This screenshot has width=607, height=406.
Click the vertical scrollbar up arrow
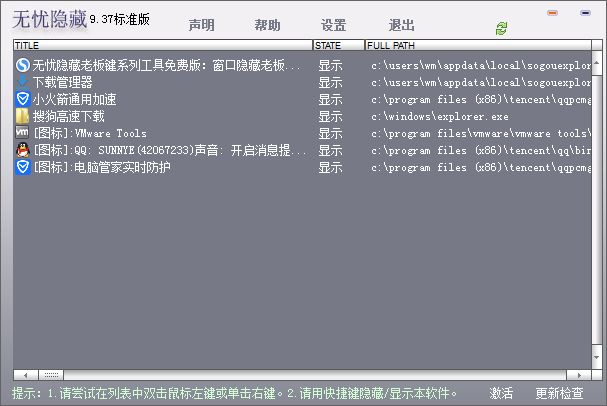[x=597, y=63]
